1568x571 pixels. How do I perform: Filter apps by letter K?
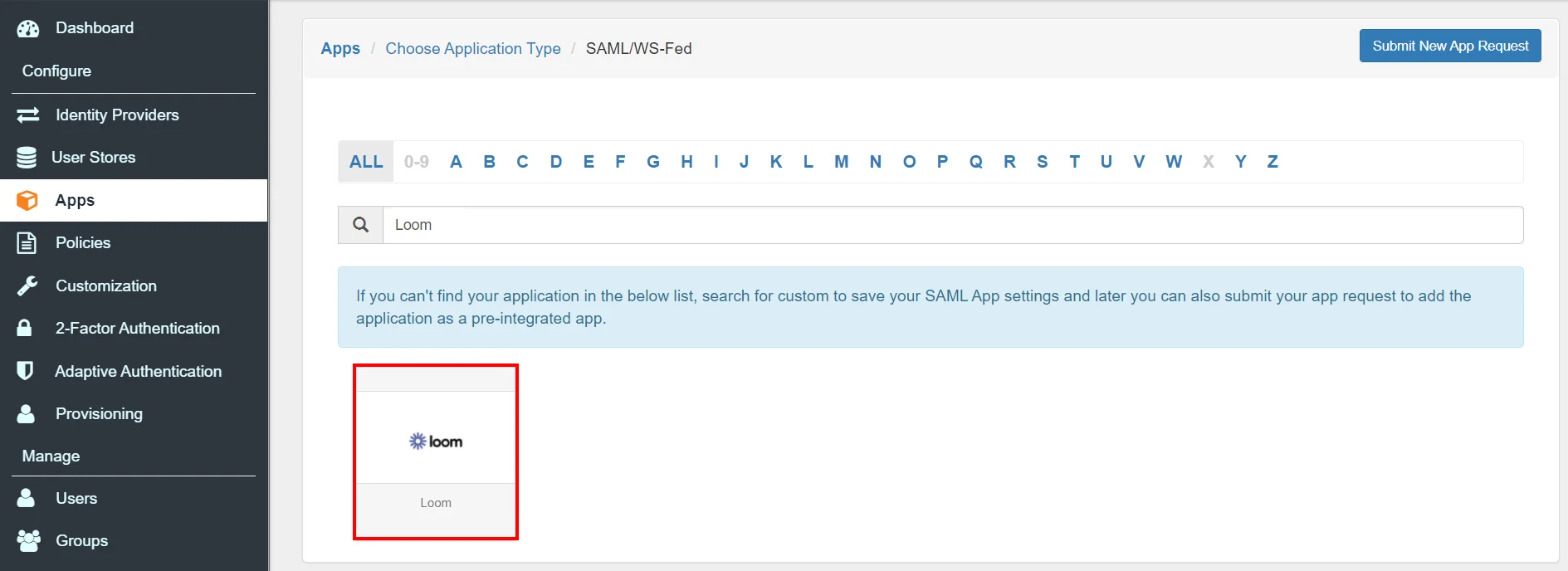tap(776, 162)
